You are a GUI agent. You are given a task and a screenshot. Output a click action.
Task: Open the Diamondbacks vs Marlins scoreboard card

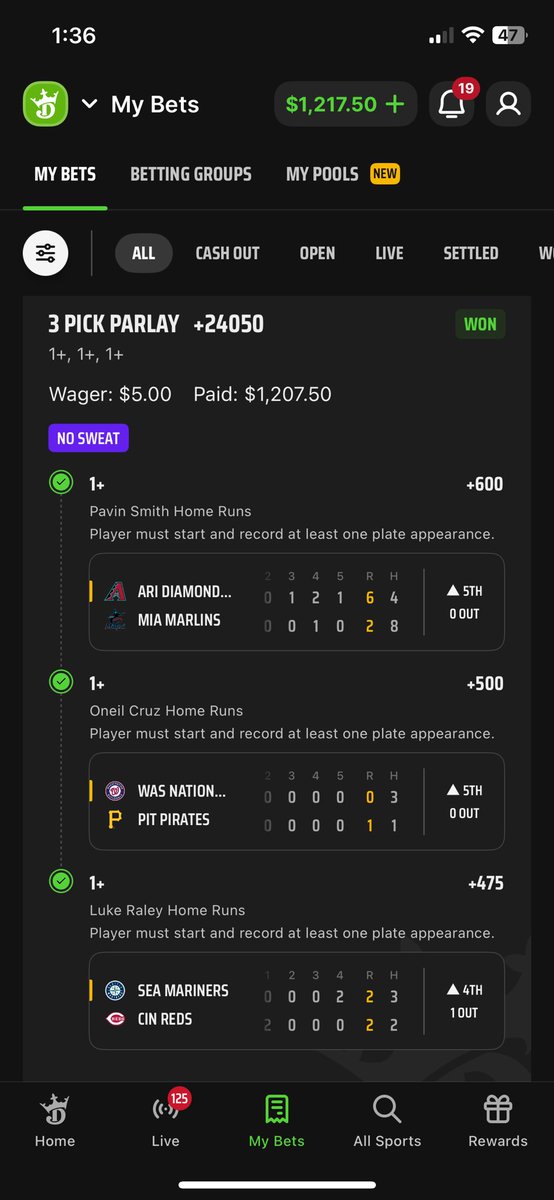296,602
